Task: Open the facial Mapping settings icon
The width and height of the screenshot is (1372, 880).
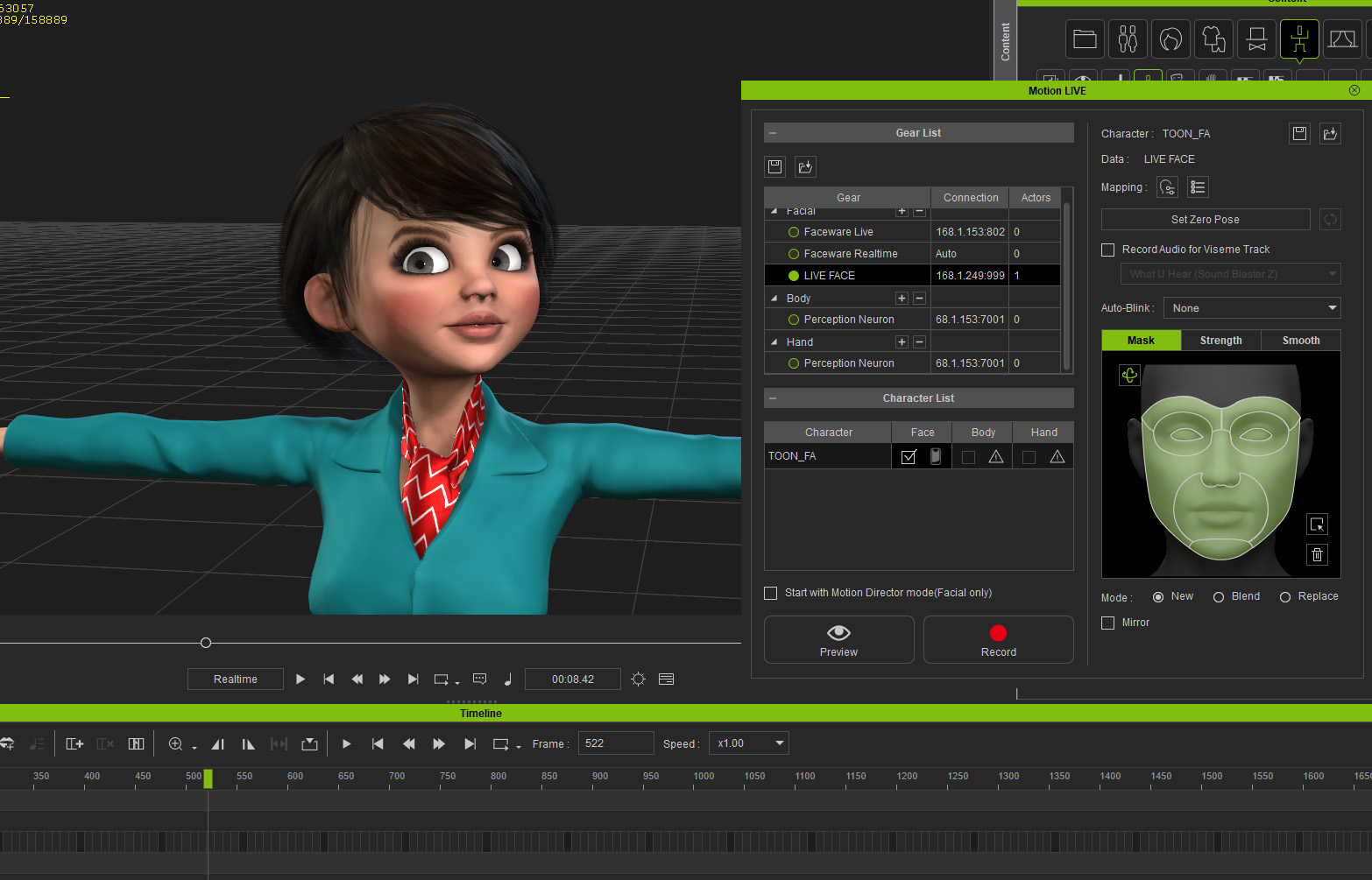Action: click(x=1167, y=187)
